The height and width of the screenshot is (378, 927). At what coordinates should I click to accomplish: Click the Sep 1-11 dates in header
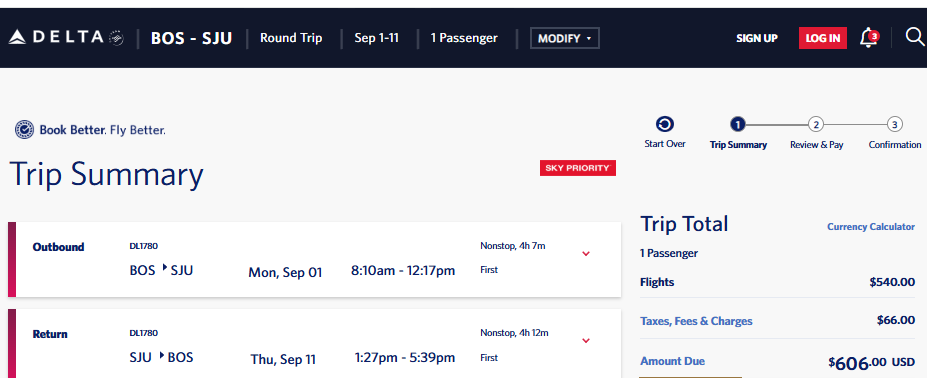coord(377,38)
